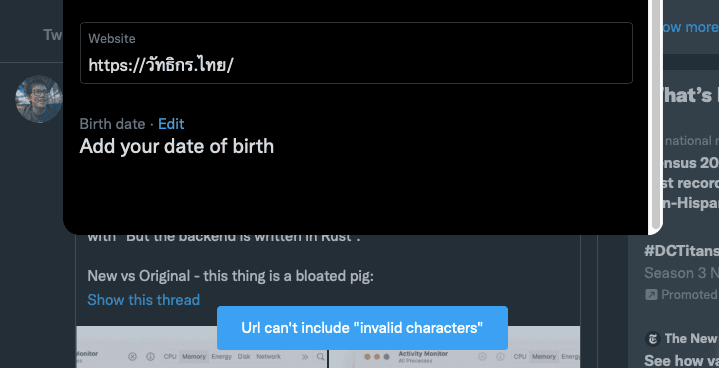Select the Energy tab in left Activity Monitor image

222,357
